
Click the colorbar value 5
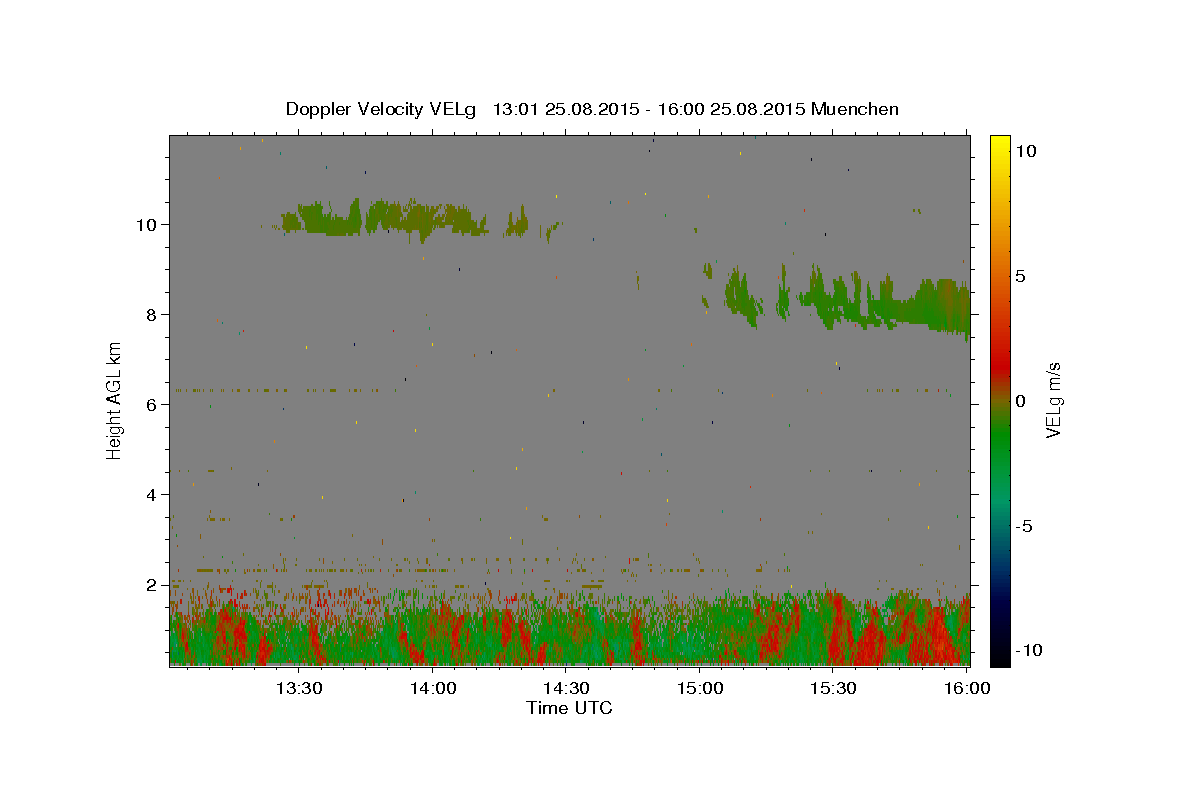(x=1020, y=276)
